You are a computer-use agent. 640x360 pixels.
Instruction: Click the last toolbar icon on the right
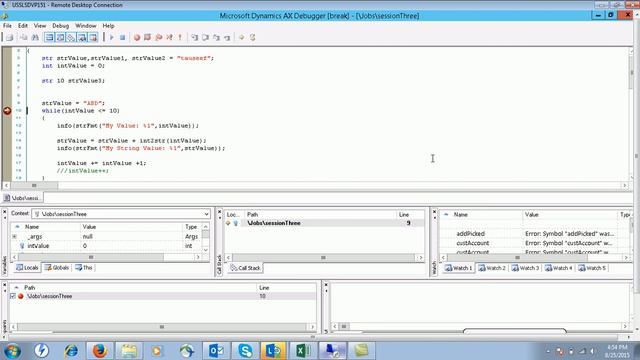[x=253, y=38]
